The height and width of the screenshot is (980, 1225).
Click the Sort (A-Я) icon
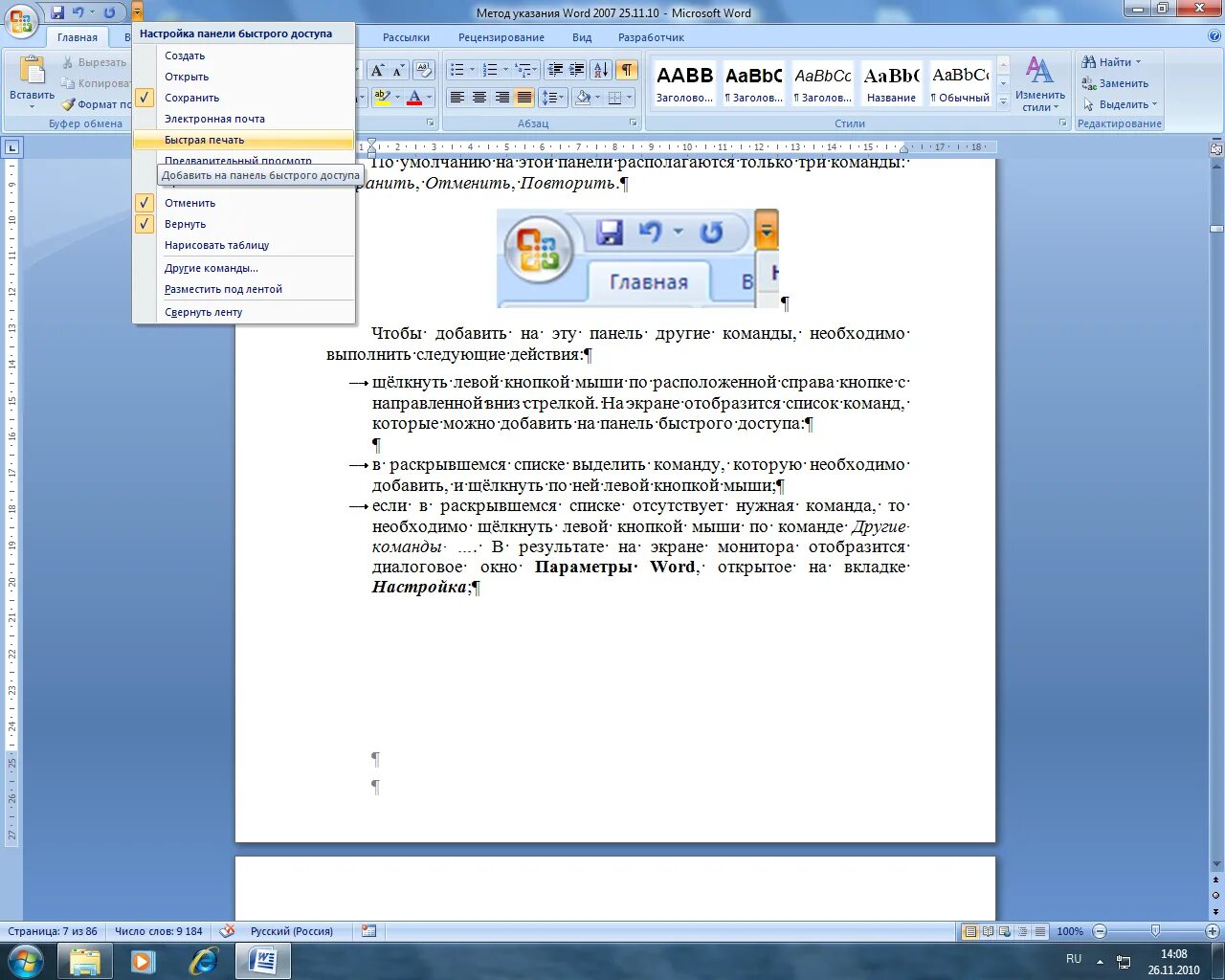click(601, 70)
